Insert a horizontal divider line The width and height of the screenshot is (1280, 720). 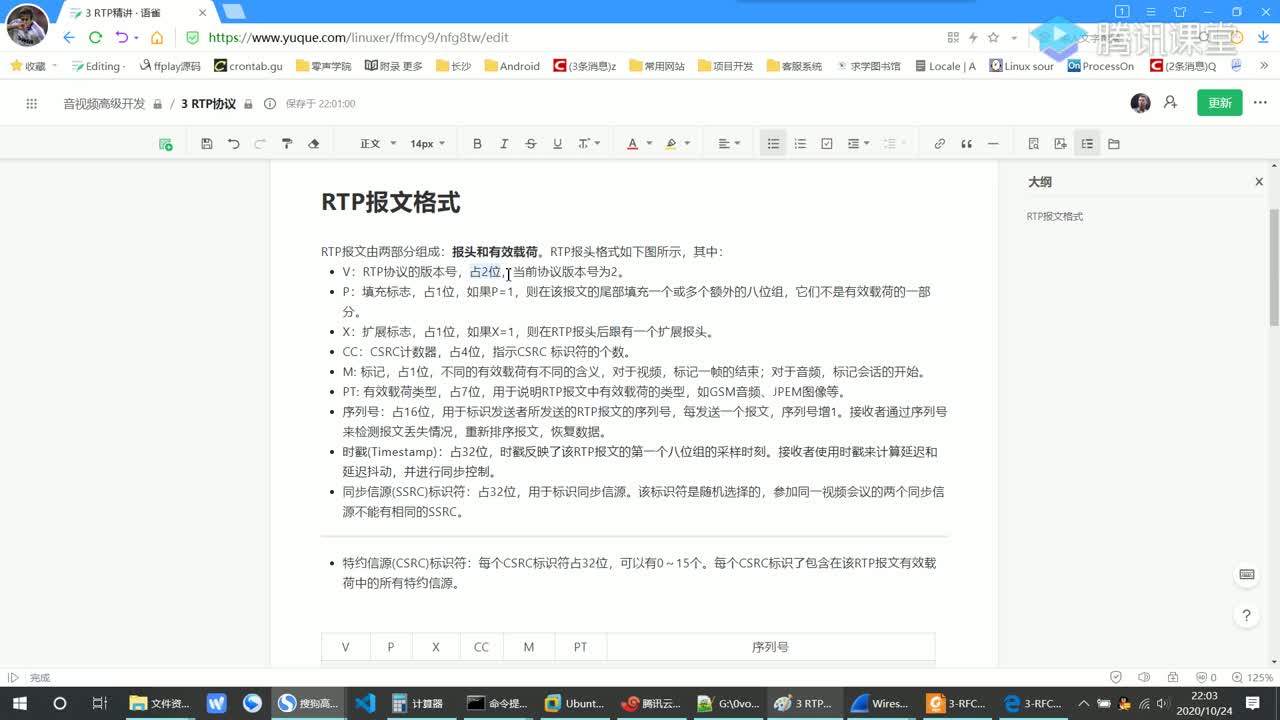[993, 144]
